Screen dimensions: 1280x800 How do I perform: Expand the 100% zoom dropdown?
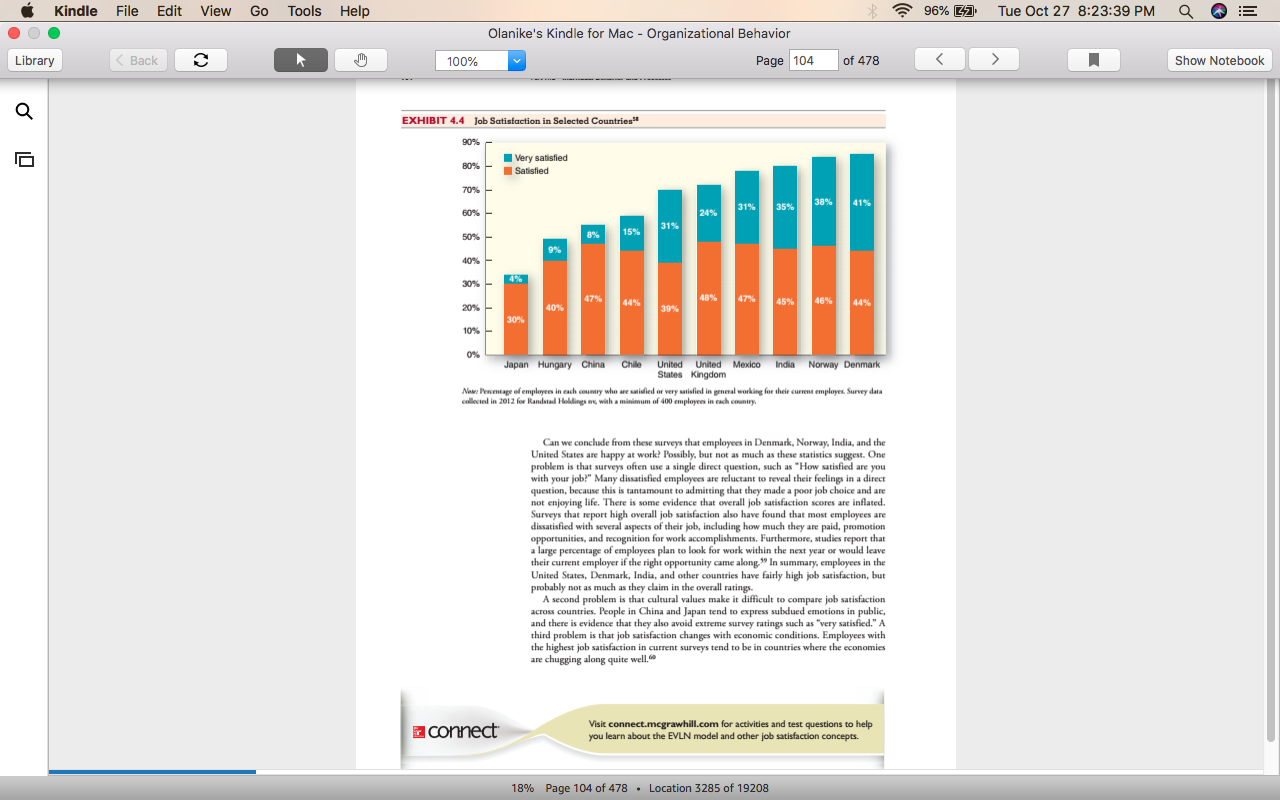tap(517, 61)
